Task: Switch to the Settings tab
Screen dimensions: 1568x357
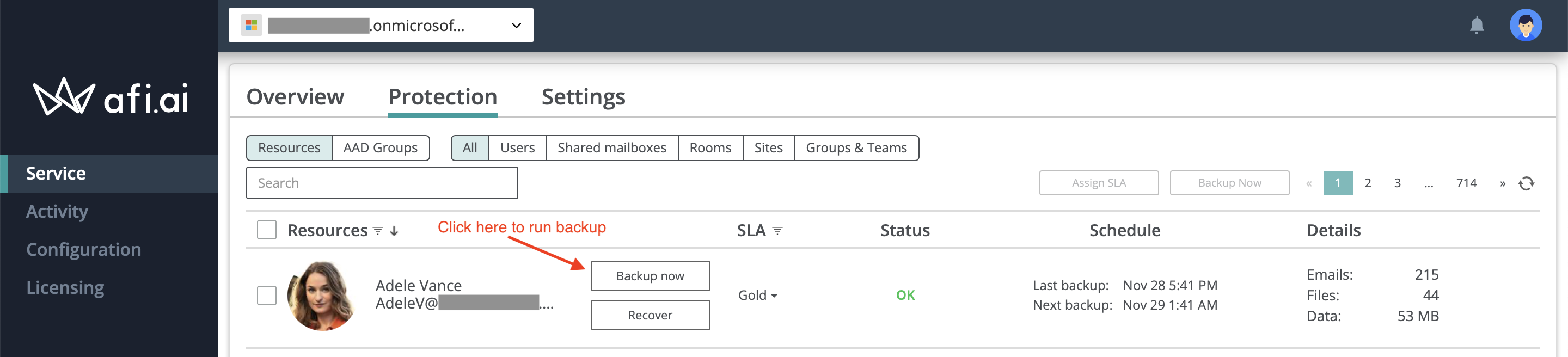Action: (583, 97)
